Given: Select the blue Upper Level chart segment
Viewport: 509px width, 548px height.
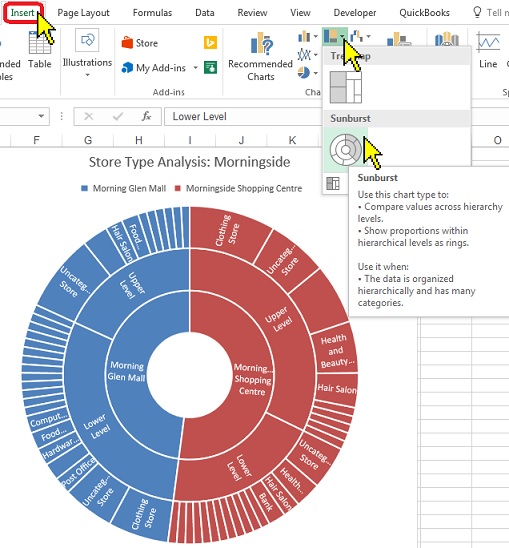Looking at the screenshot, I should [x=133, y=287].
